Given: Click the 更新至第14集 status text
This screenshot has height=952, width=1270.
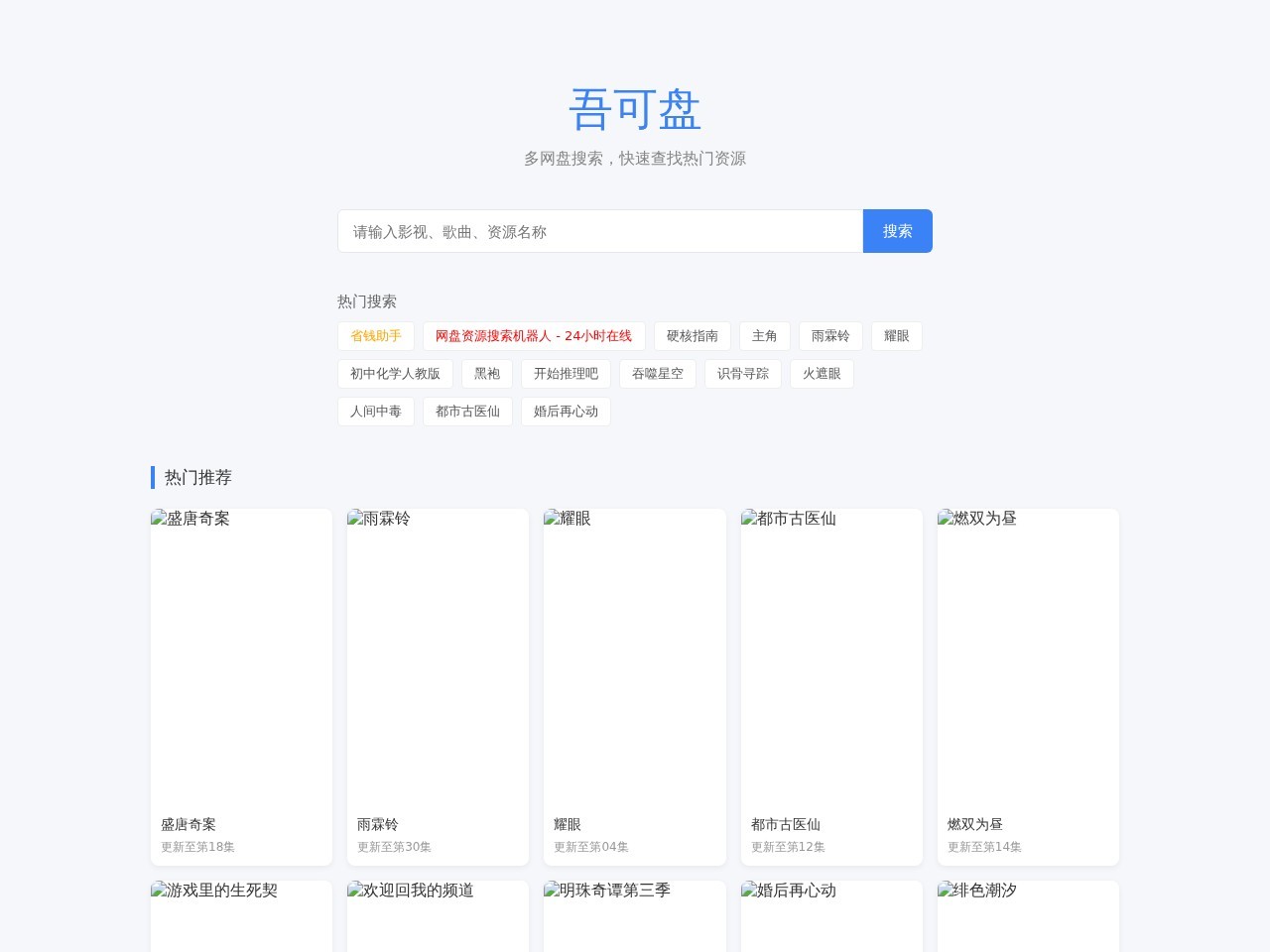Looking at the screenshot, I should pos(985,847).
